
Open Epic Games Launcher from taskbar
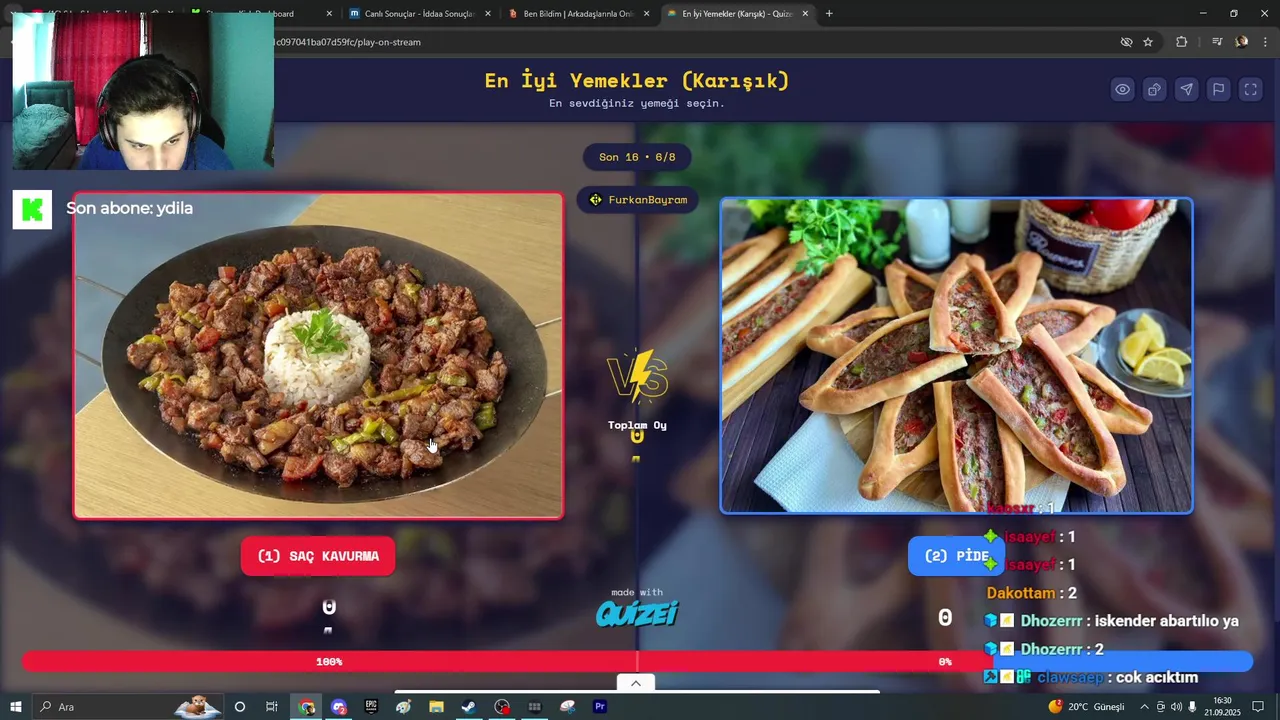(371, 707)
